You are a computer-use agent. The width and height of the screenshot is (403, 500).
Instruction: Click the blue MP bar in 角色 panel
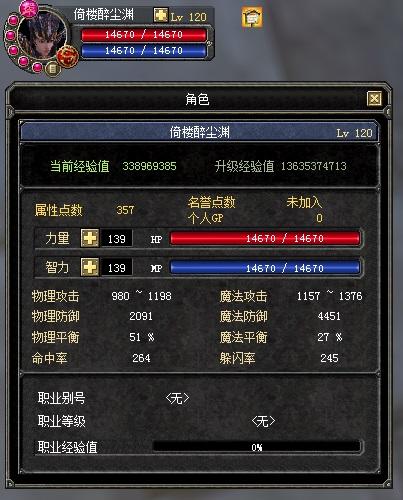(x=265, y=268)
